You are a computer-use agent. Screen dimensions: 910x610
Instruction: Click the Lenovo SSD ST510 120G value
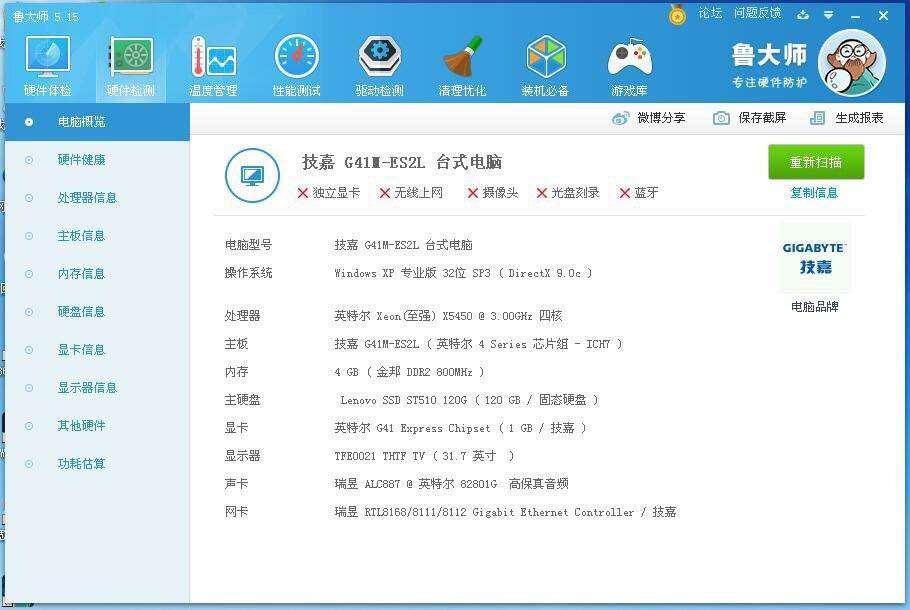469,400
